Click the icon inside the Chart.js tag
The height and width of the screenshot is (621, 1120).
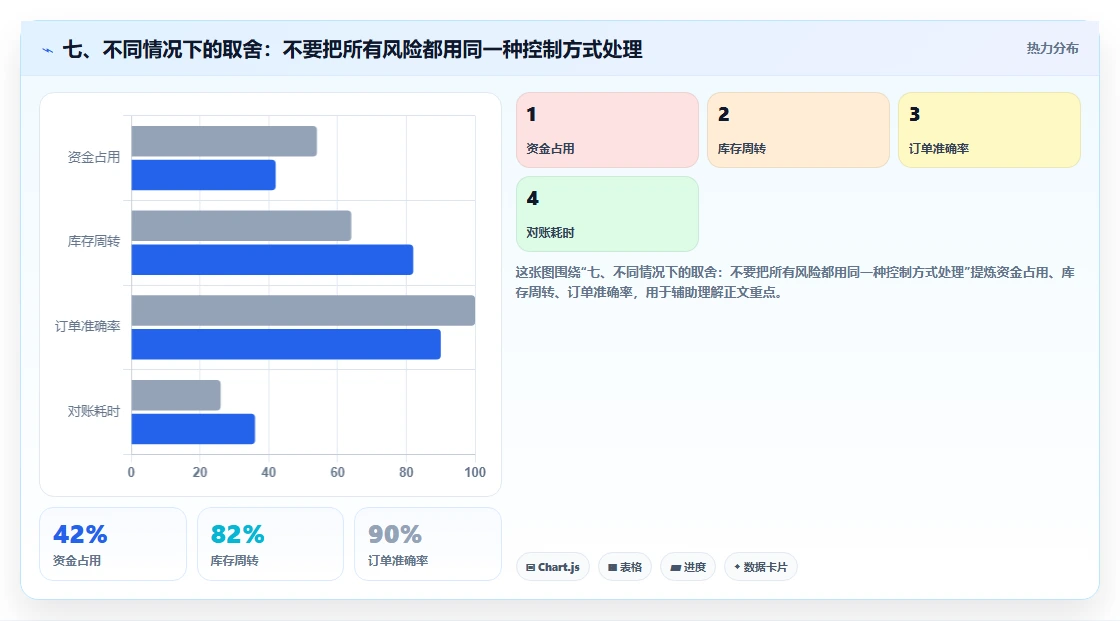tap(531, 567)
